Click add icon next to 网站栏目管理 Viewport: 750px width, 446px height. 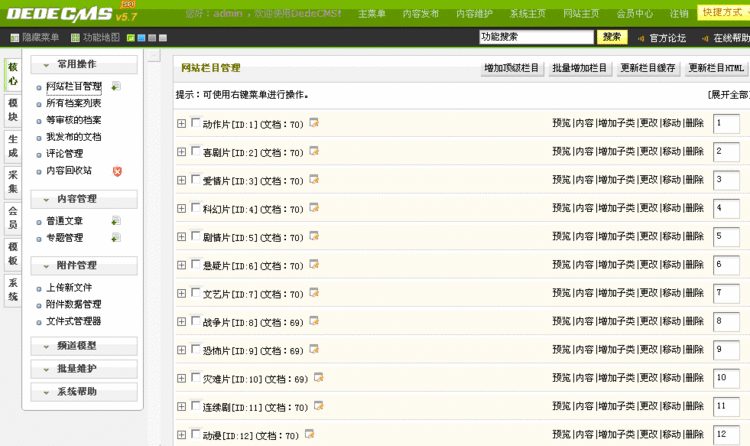(x=116, y=86)
